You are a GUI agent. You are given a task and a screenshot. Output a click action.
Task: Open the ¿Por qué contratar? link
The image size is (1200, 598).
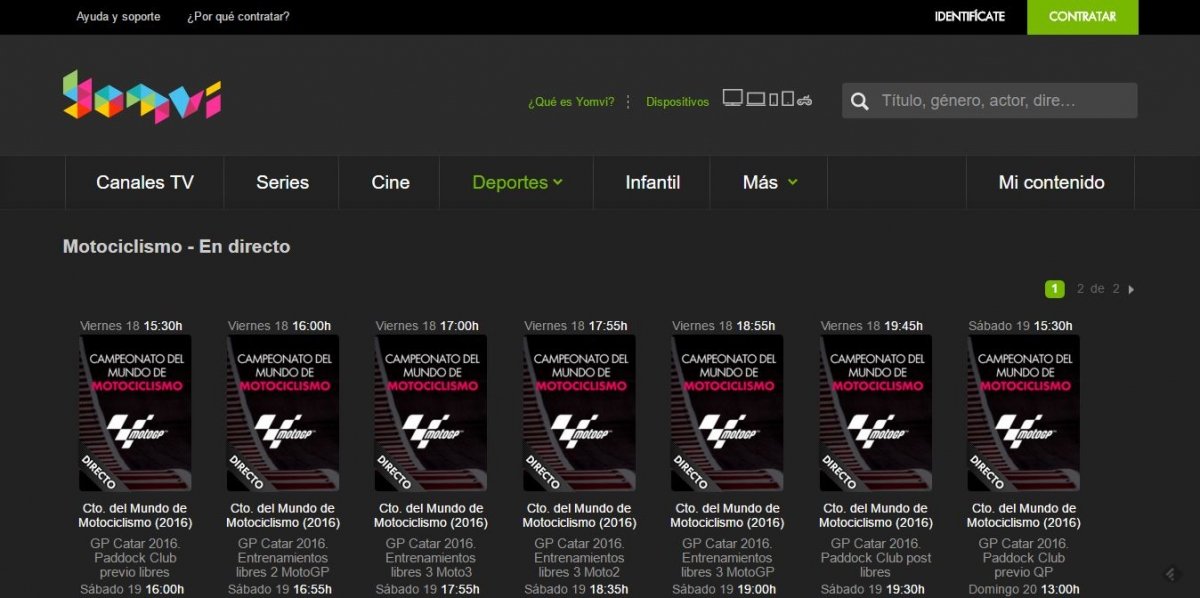click(238, 17)
